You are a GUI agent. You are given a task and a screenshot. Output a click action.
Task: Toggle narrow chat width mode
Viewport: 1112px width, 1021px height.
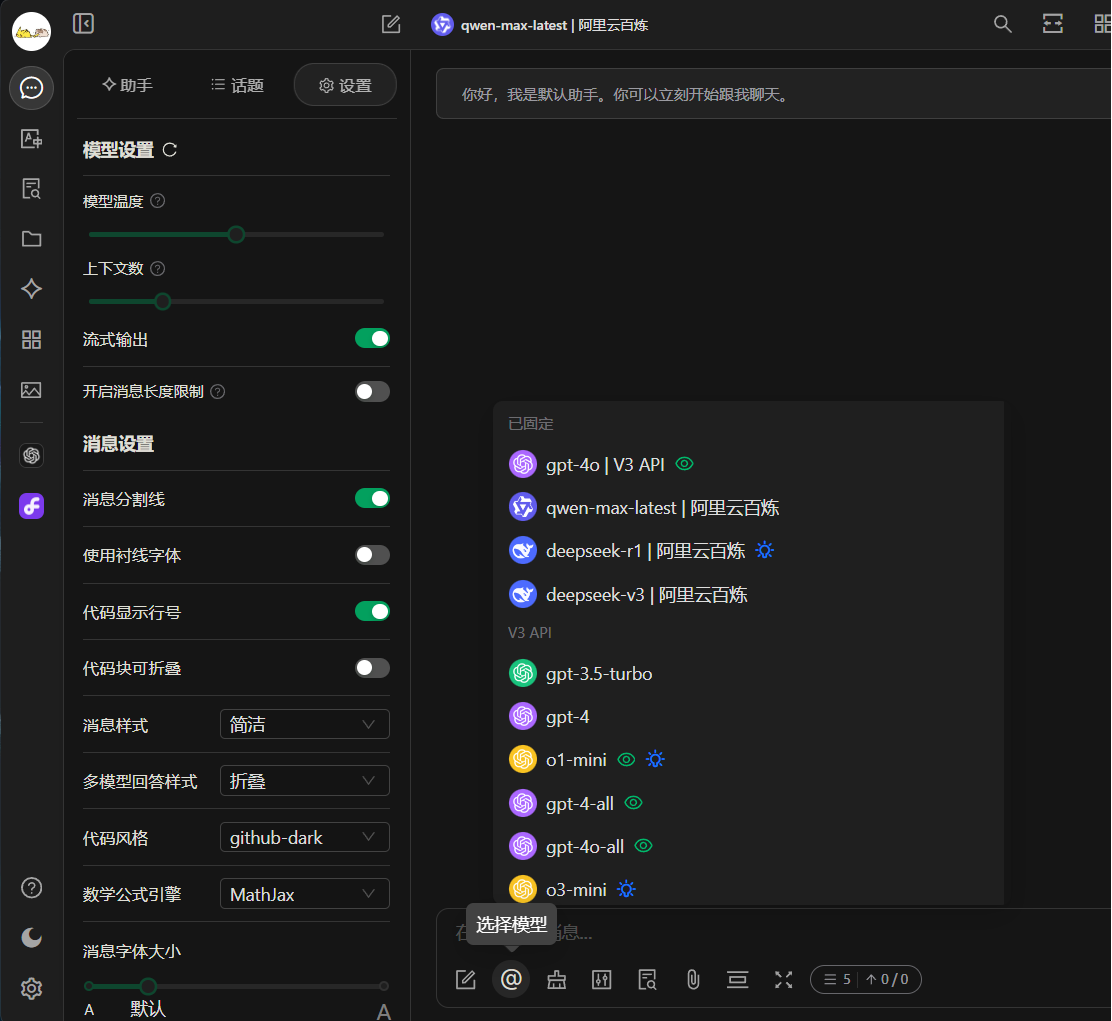click(x=1052, y=24)
